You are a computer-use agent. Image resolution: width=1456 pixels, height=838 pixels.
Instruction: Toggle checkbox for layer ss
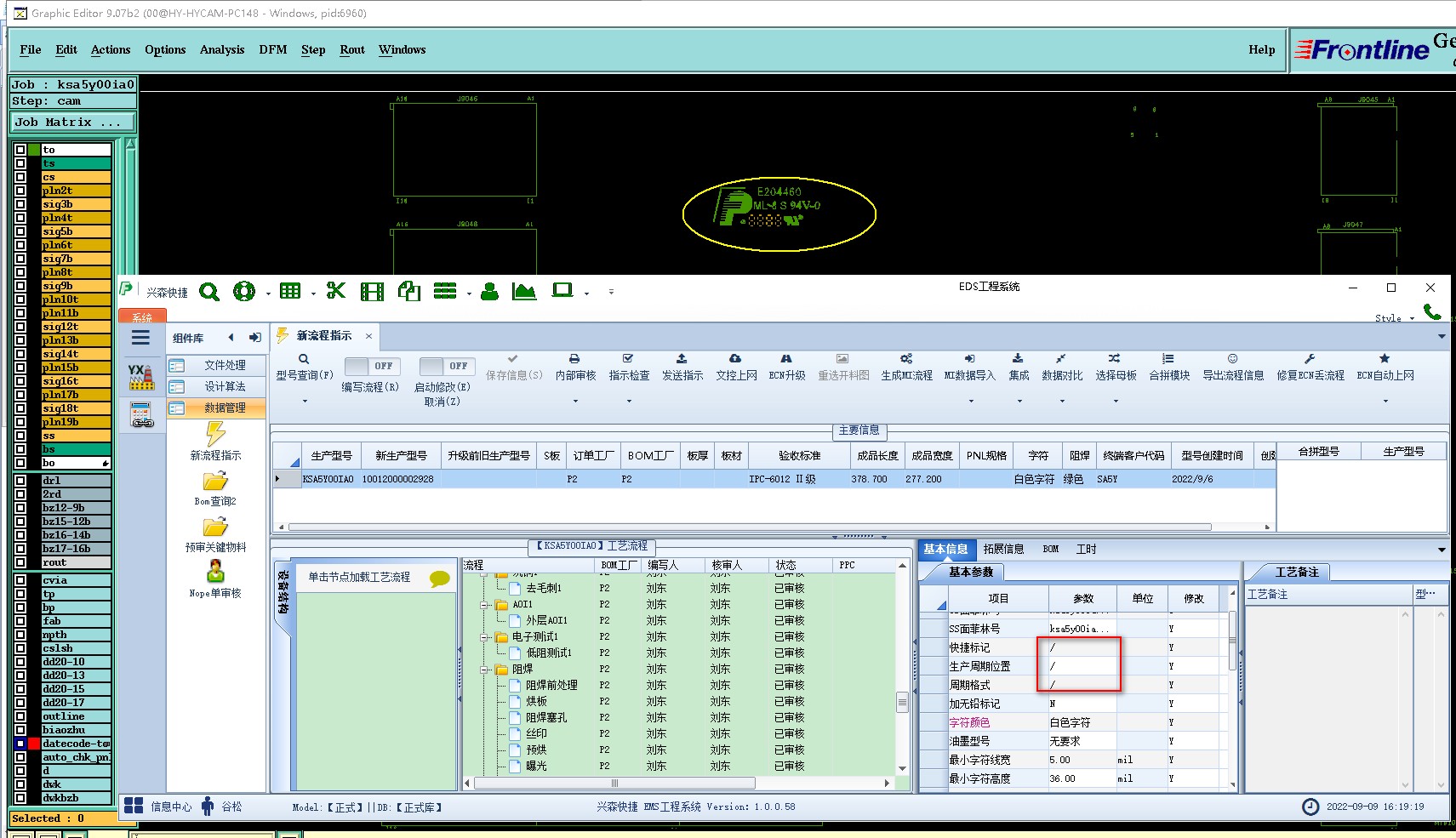pyautogui.click(x=20, y=436)
